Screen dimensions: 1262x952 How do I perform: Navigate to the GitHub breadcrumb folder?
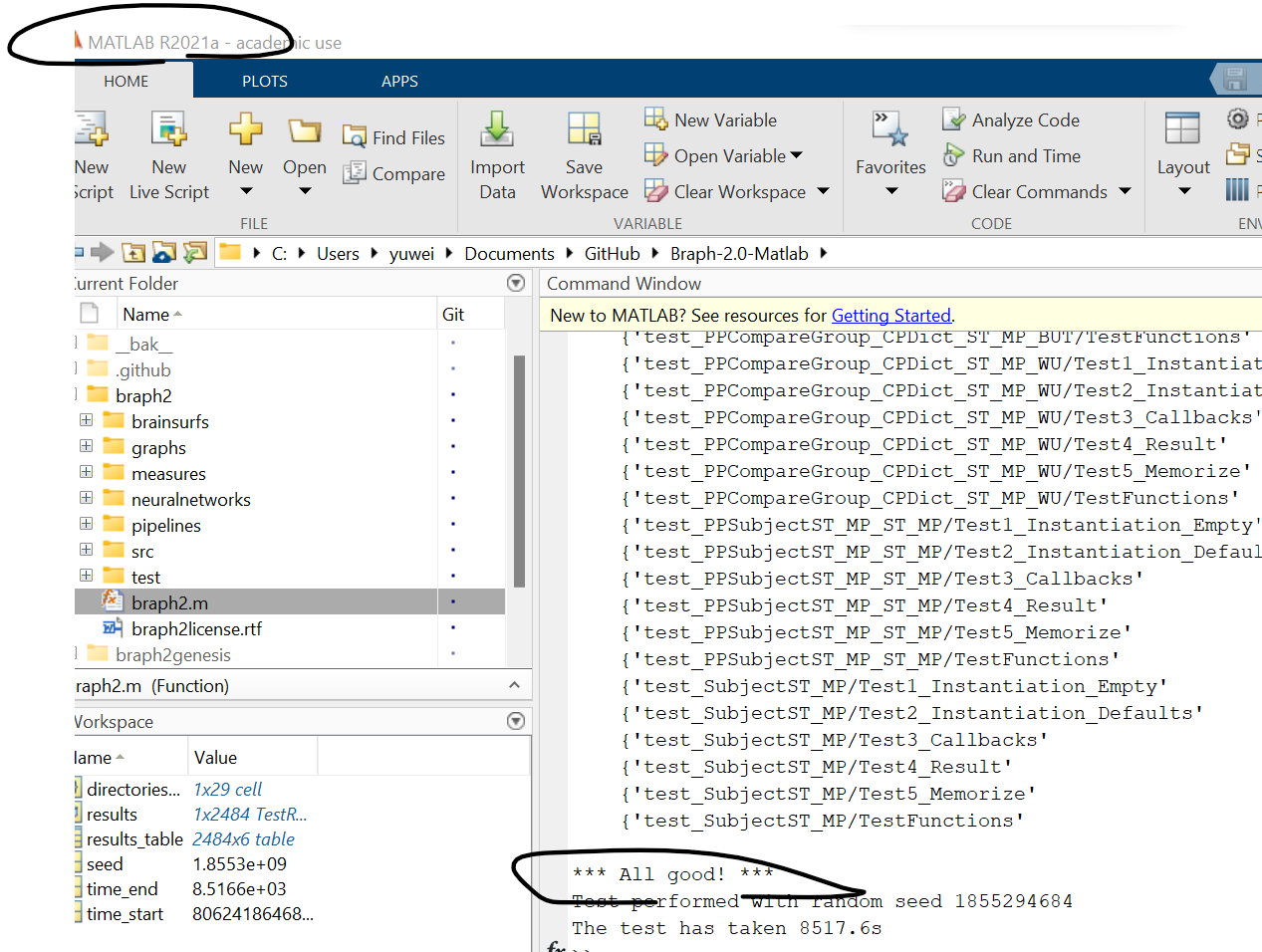pos(612,253)
